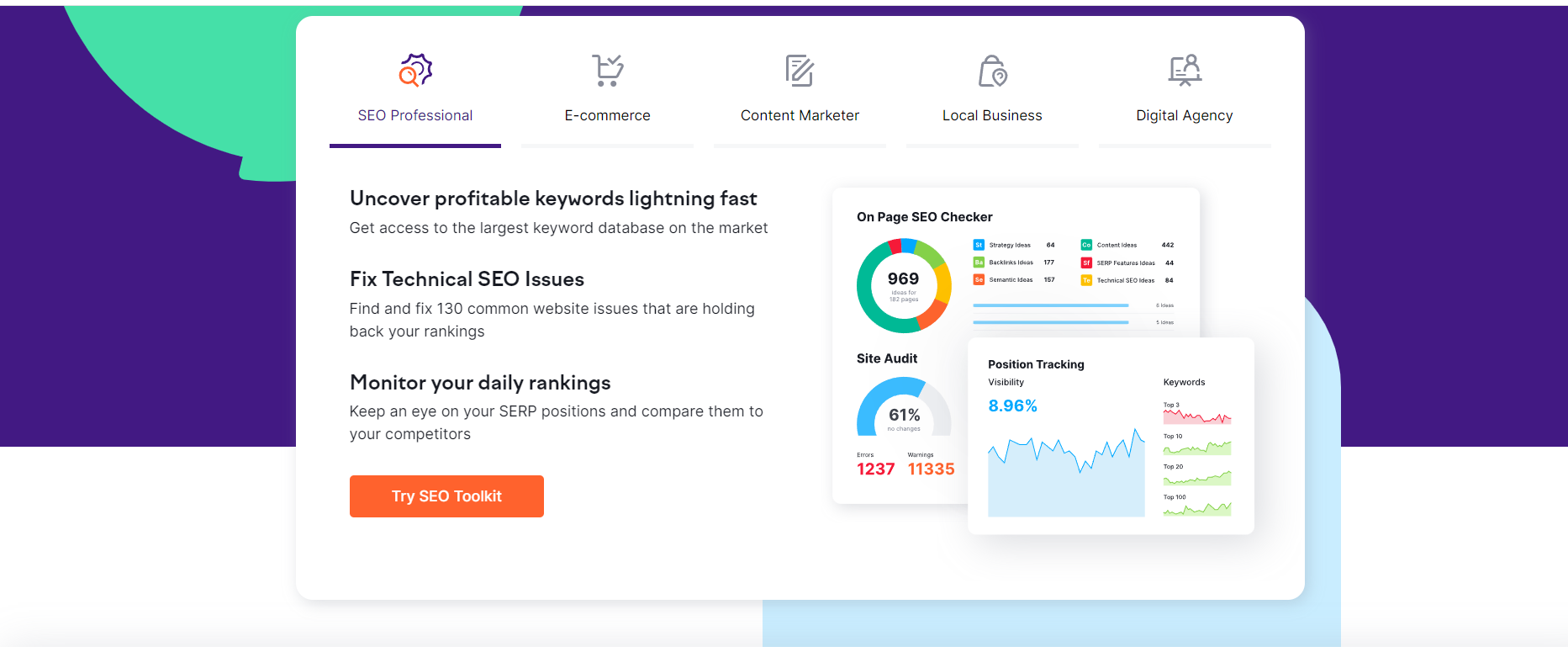Select the SEO Professional tab label
Screen dimensions: 1568x652
click(x=415, y=115)
